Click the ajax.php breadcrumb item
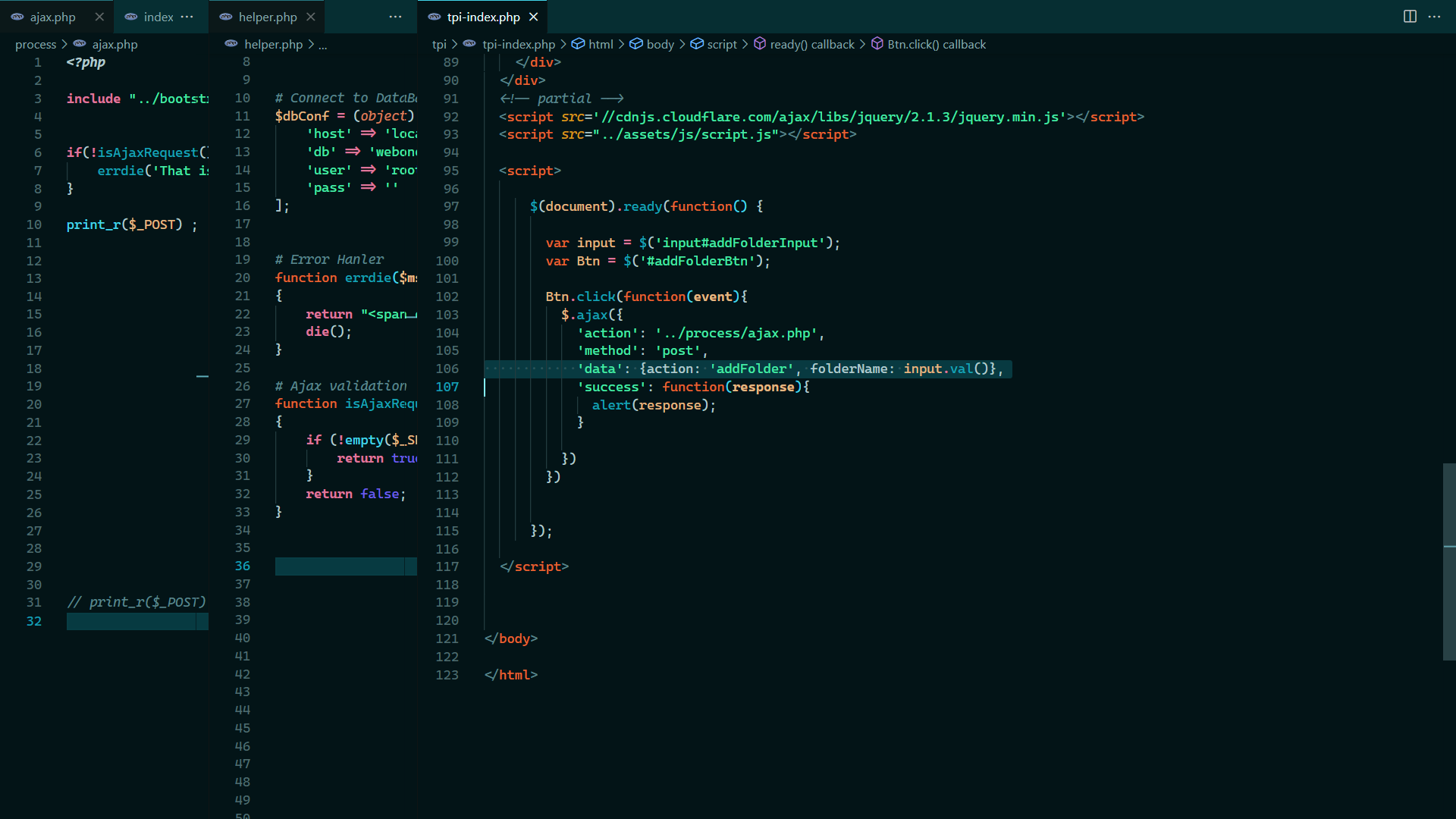 tap(115, 45)
